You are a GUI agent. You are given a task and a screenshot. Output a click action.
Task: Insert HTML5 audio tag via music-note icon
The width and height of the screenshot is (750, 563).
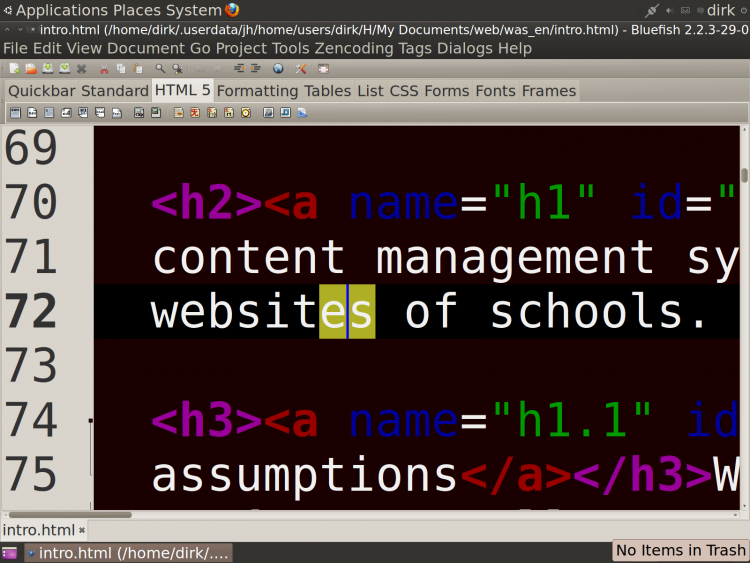tap(286, 113)
